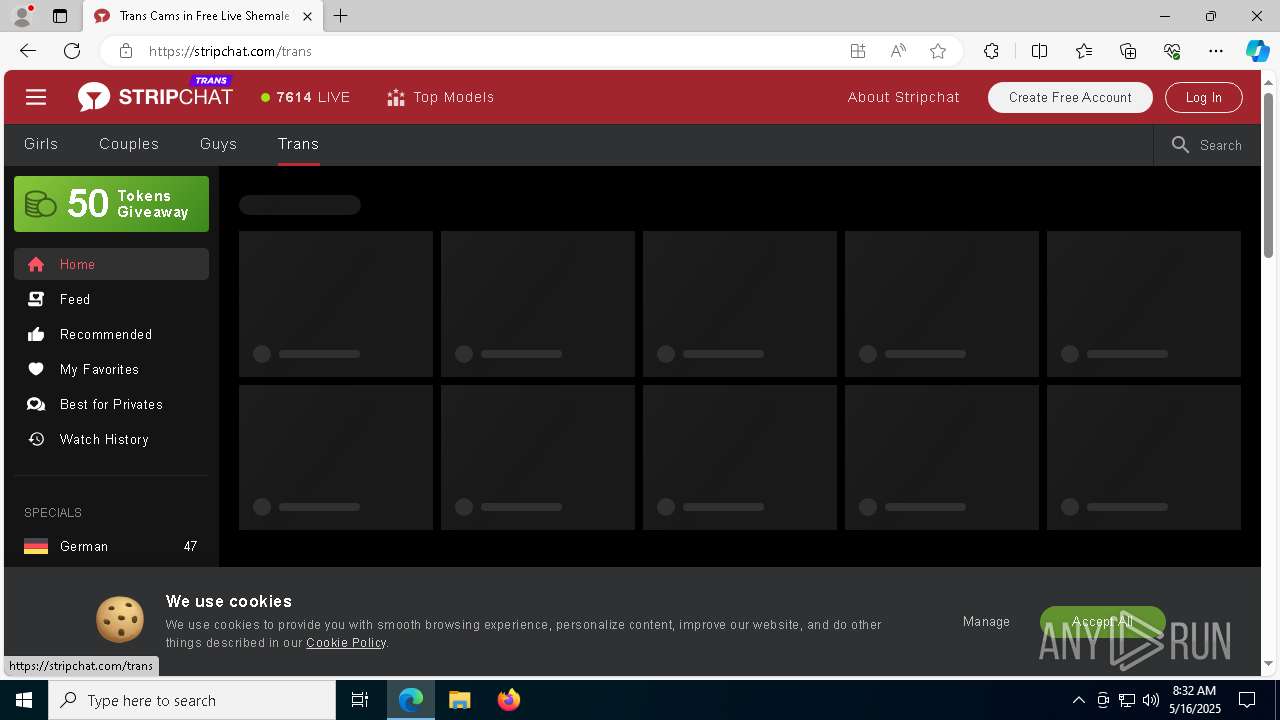Open the hamburger menu in site header
The height and width of the screenshot is (720, 1280).
click(x=36, y=97)
